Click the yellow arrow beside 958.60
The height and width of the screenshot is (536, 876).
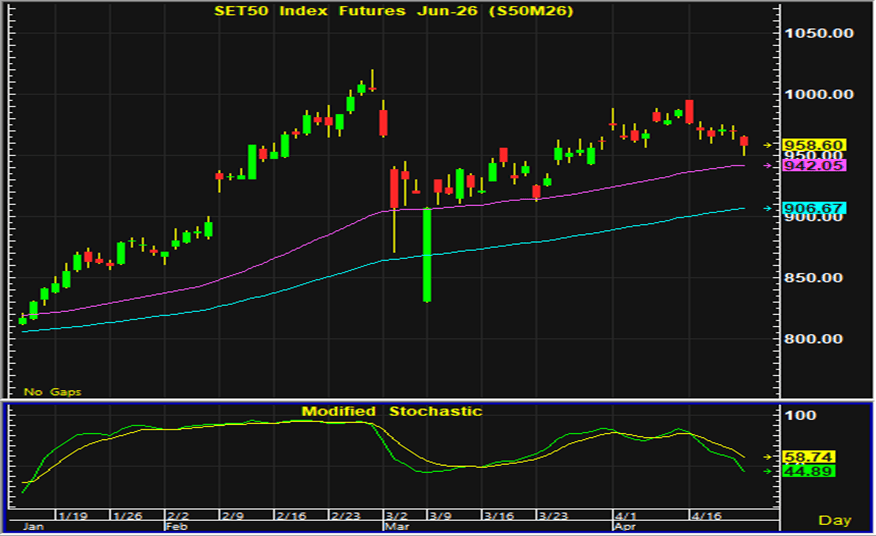[x=768, y=145]
